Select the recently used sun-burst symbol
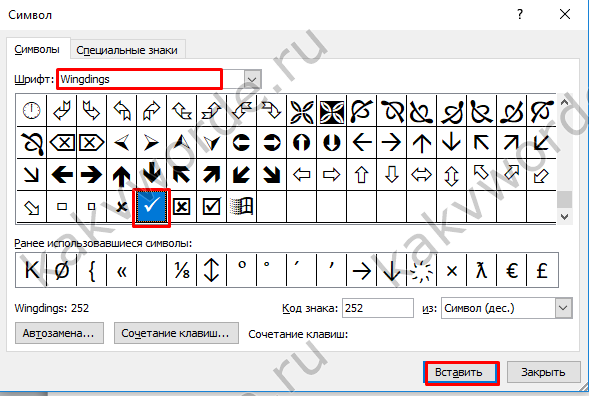The height and width of the screenshot is (396, 589). pyautogui.click(x=421, y=271)
